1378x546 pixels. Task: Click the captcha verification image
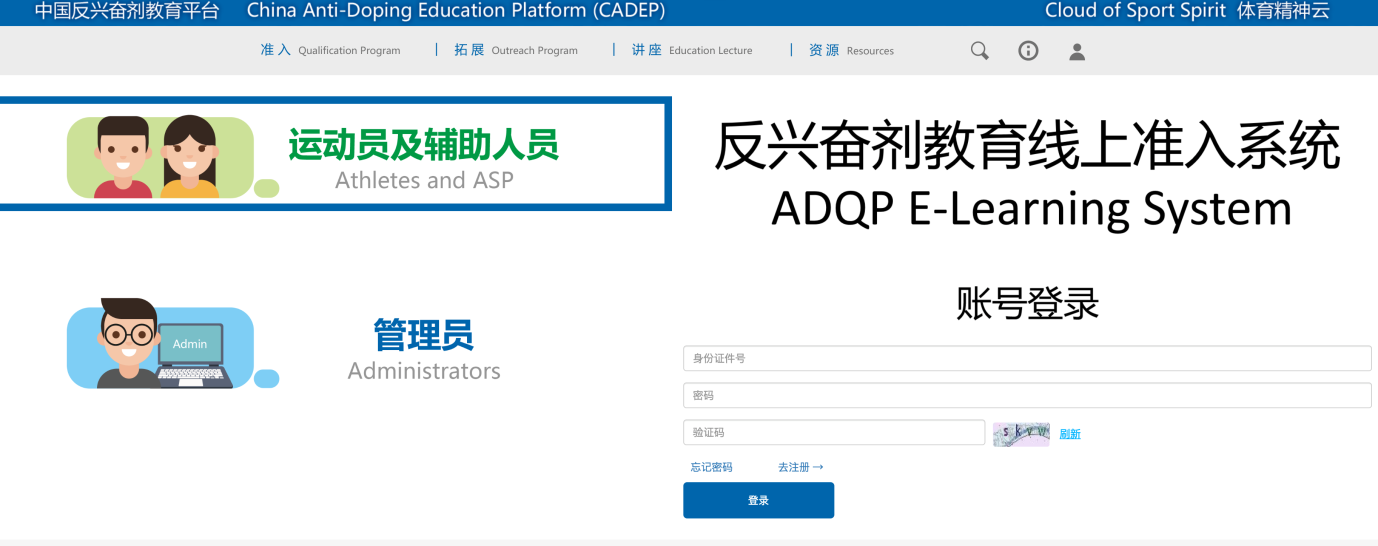1021,433
